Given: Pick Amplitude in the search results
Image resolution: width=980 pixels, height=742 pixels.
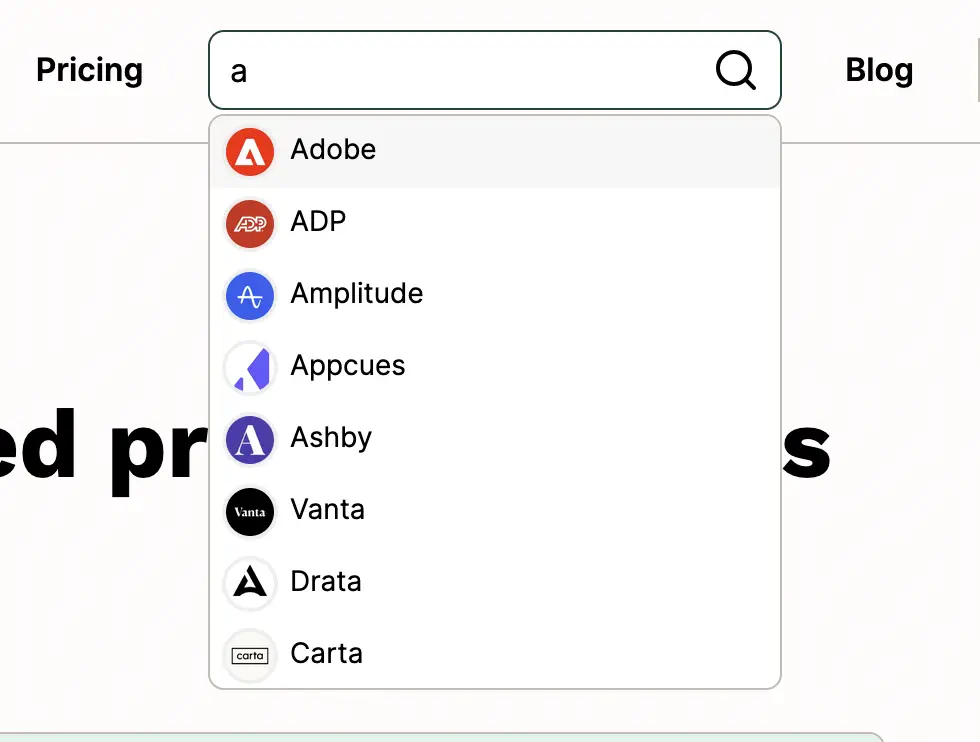Looking at the screenshot, I should click(495, 296).
